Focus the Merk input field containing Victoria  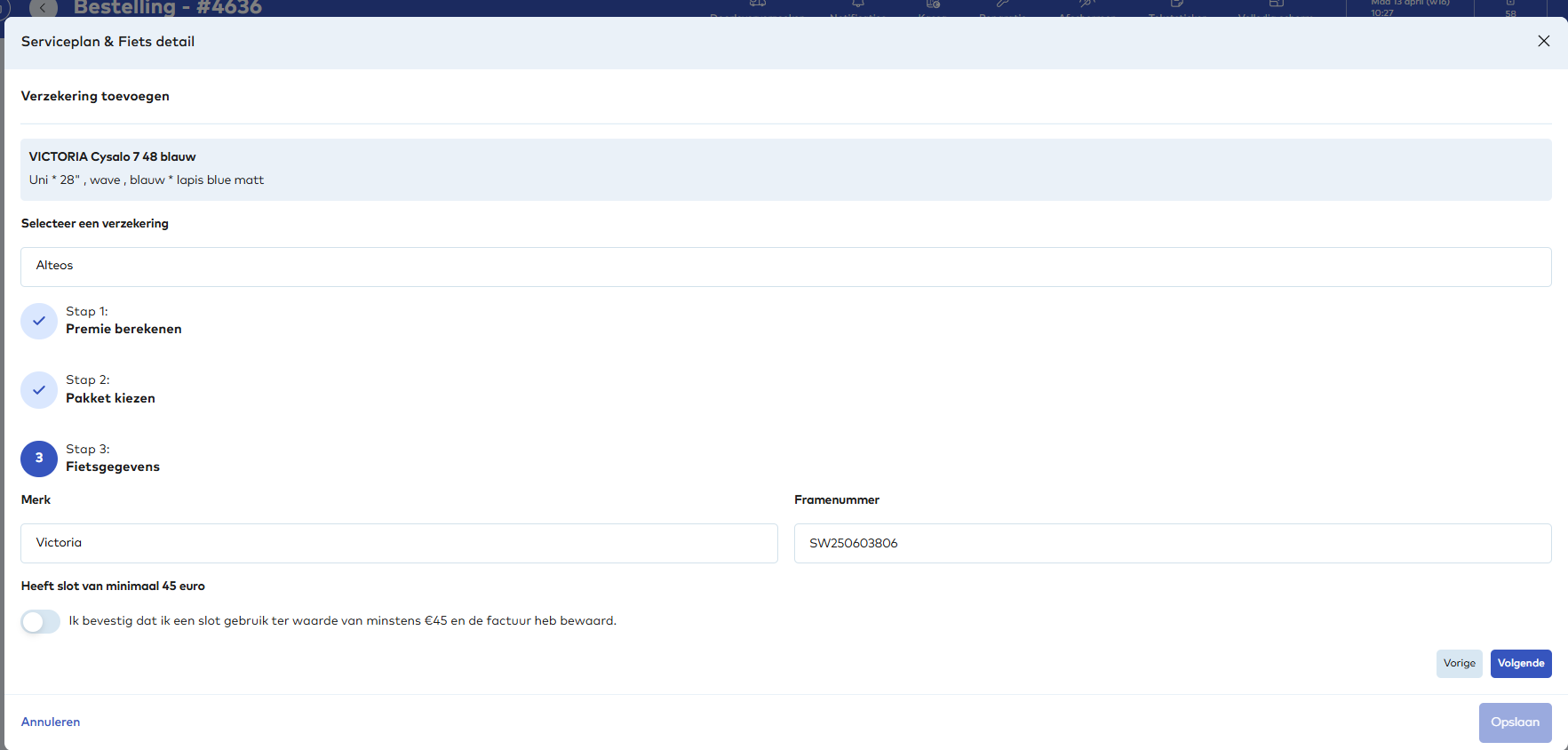click(x=399, y=543)
